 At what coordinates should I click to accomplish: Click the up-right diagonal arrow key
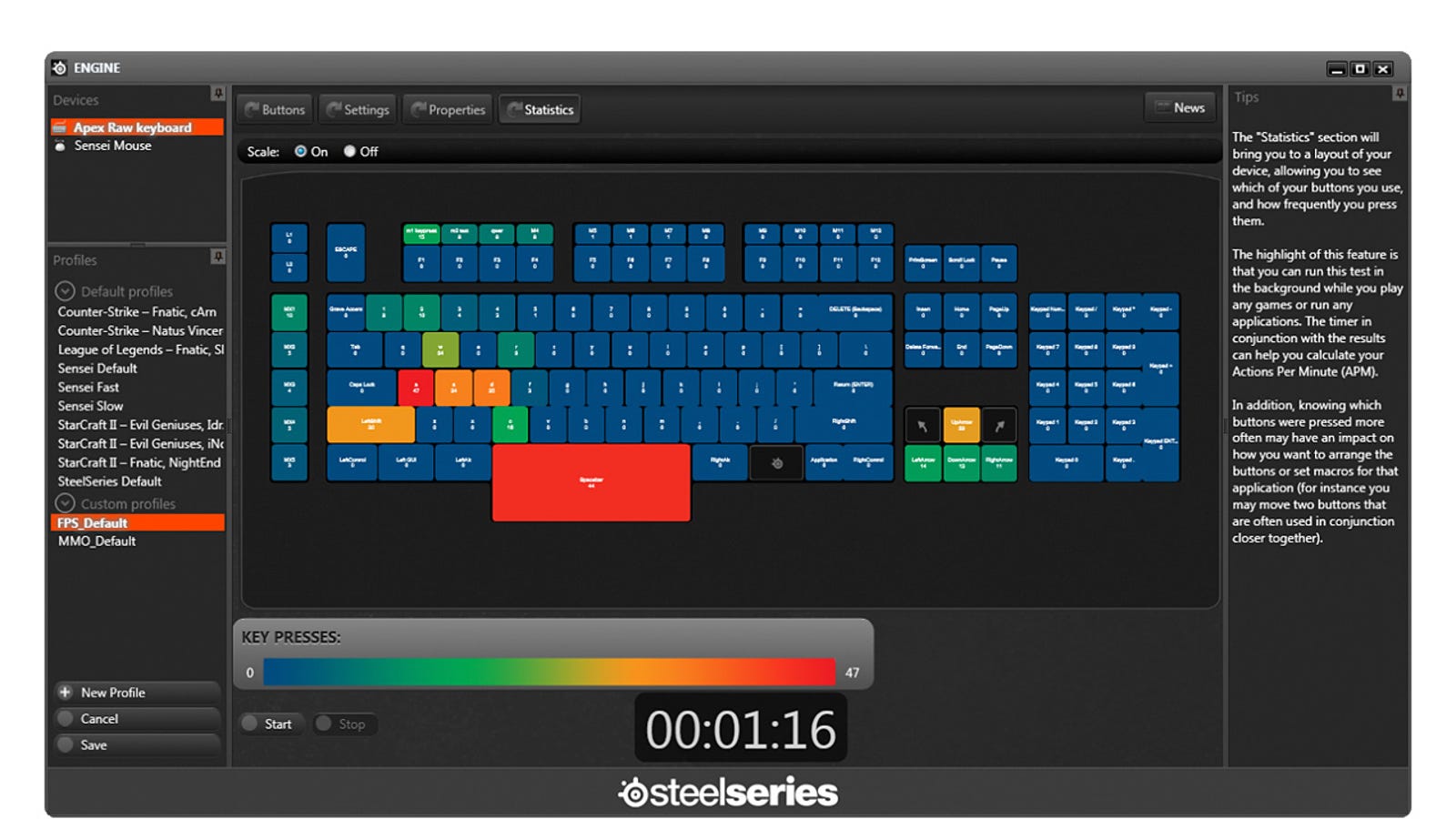click(x=999, y=425)
